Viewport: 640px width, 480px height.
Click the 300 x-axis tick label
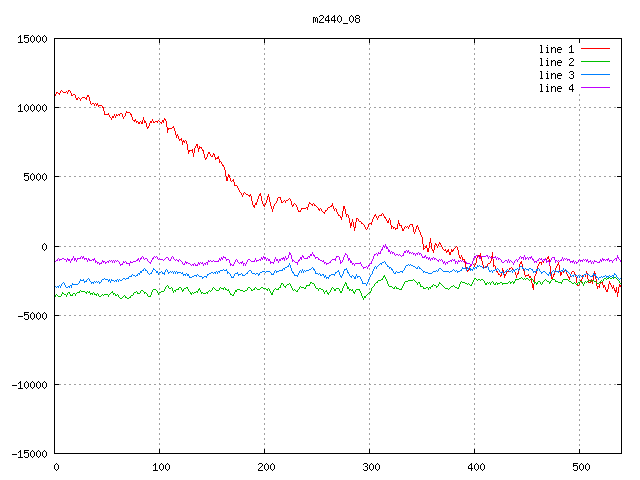tap(369, 467)
